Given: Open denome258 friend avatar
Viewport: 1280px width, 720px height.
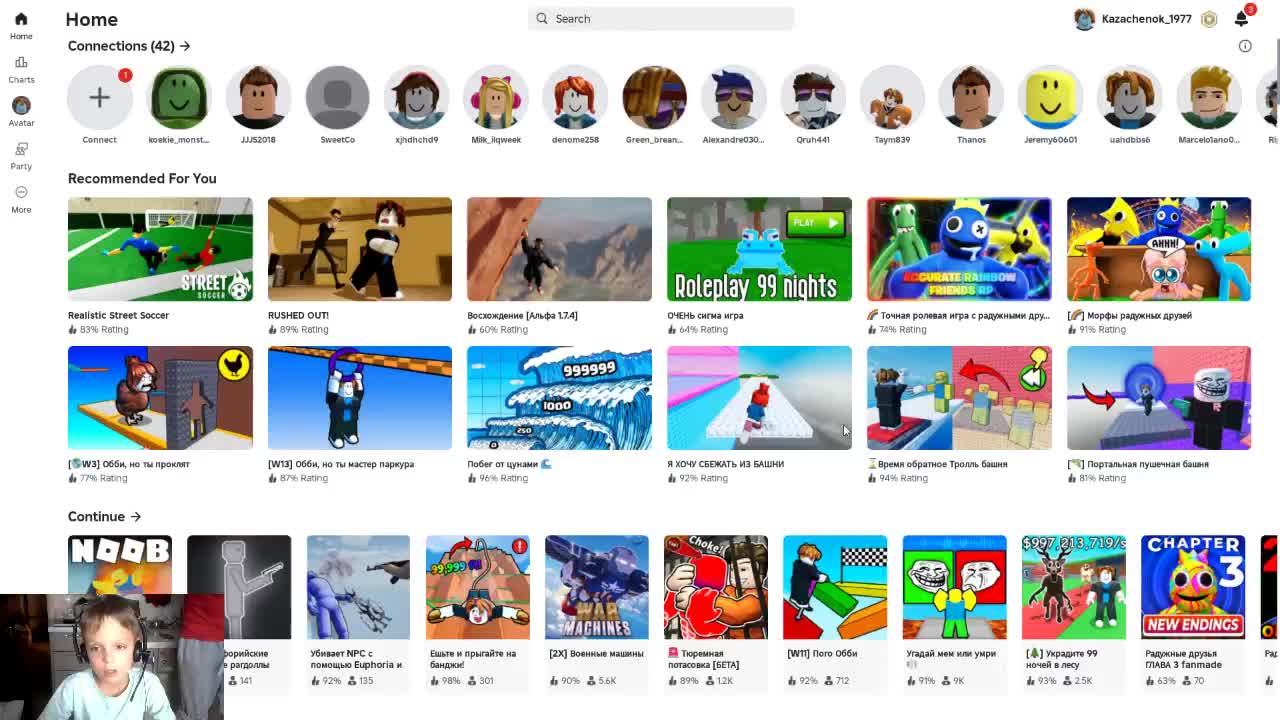Looking at the screenshot, I should tap(575, 97).
